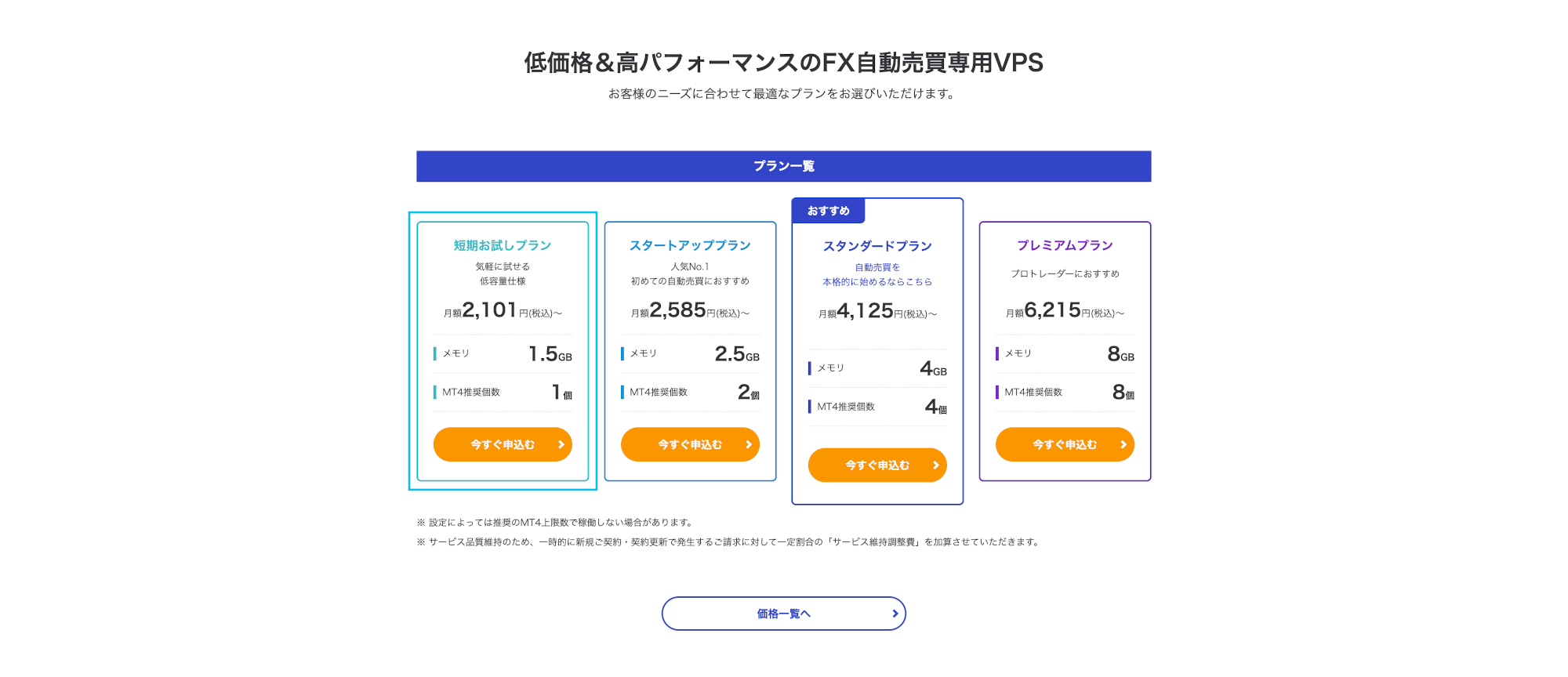Open the 価格一覧へ price list link

coord(783,614)
